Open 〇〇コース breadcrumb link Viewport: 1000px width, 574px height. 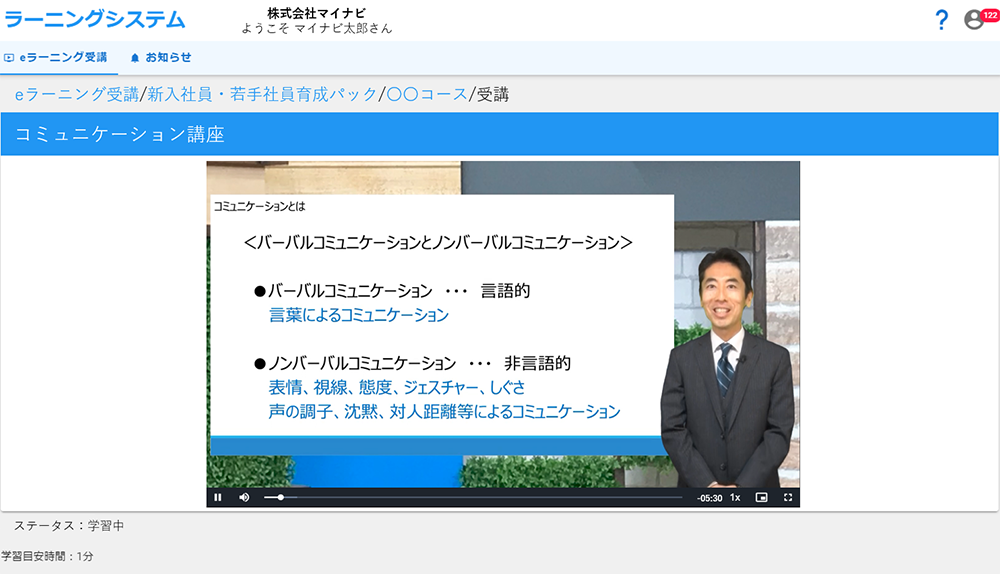coord(427,94)
